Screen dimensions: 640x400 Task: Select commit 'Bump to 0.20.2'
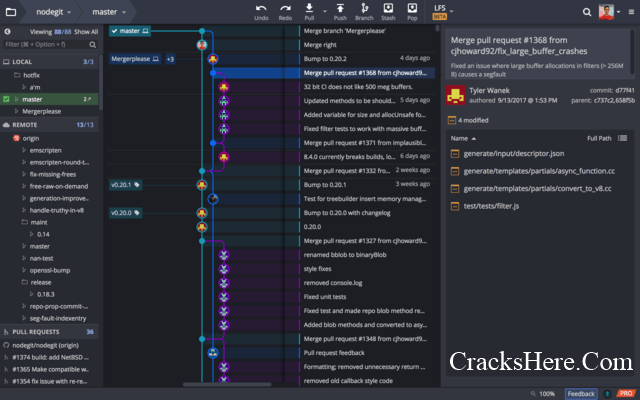[325, 59]
